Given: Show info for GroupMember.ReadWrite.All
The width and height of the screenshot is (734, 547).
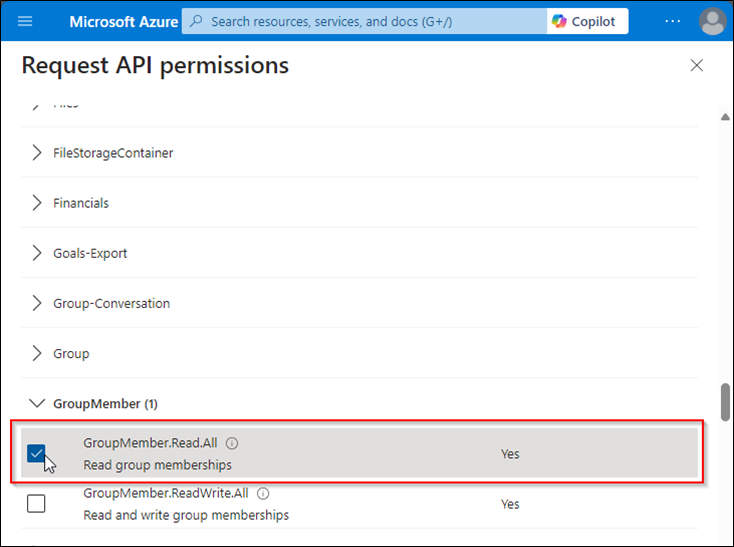Looking at the screenshot, I should (x=263, y=493).
